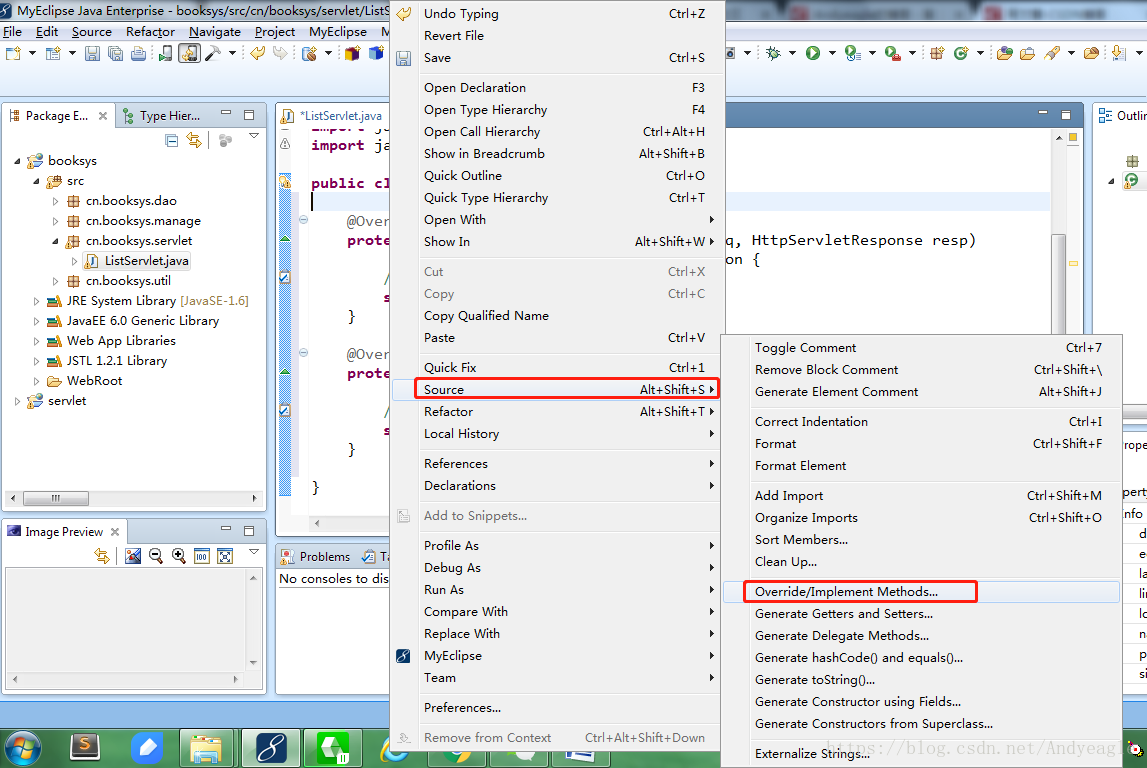Zoom out in the Image Preview panel
Image resolution: width=1147 pixels, height=768 pixels.
tap(156, 556)
